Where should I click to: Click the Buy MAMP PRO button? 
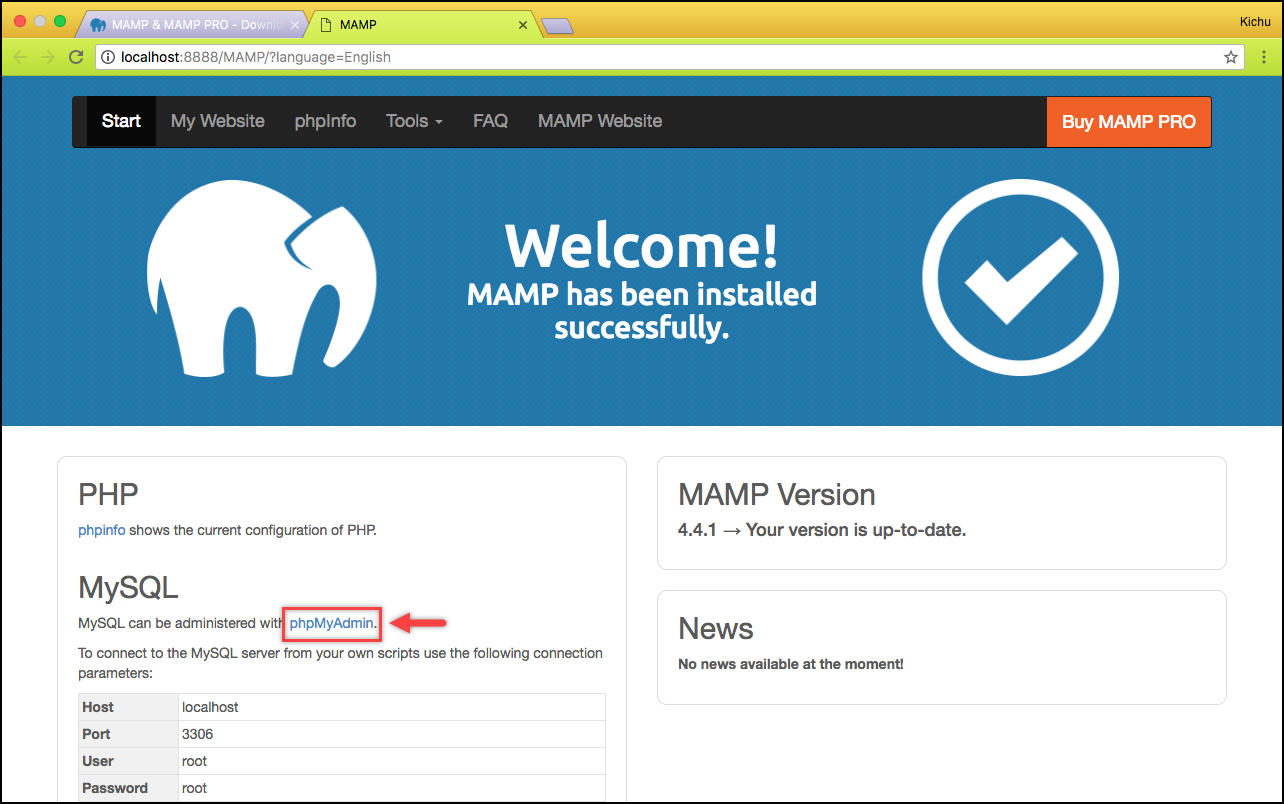coord(1129,122)
